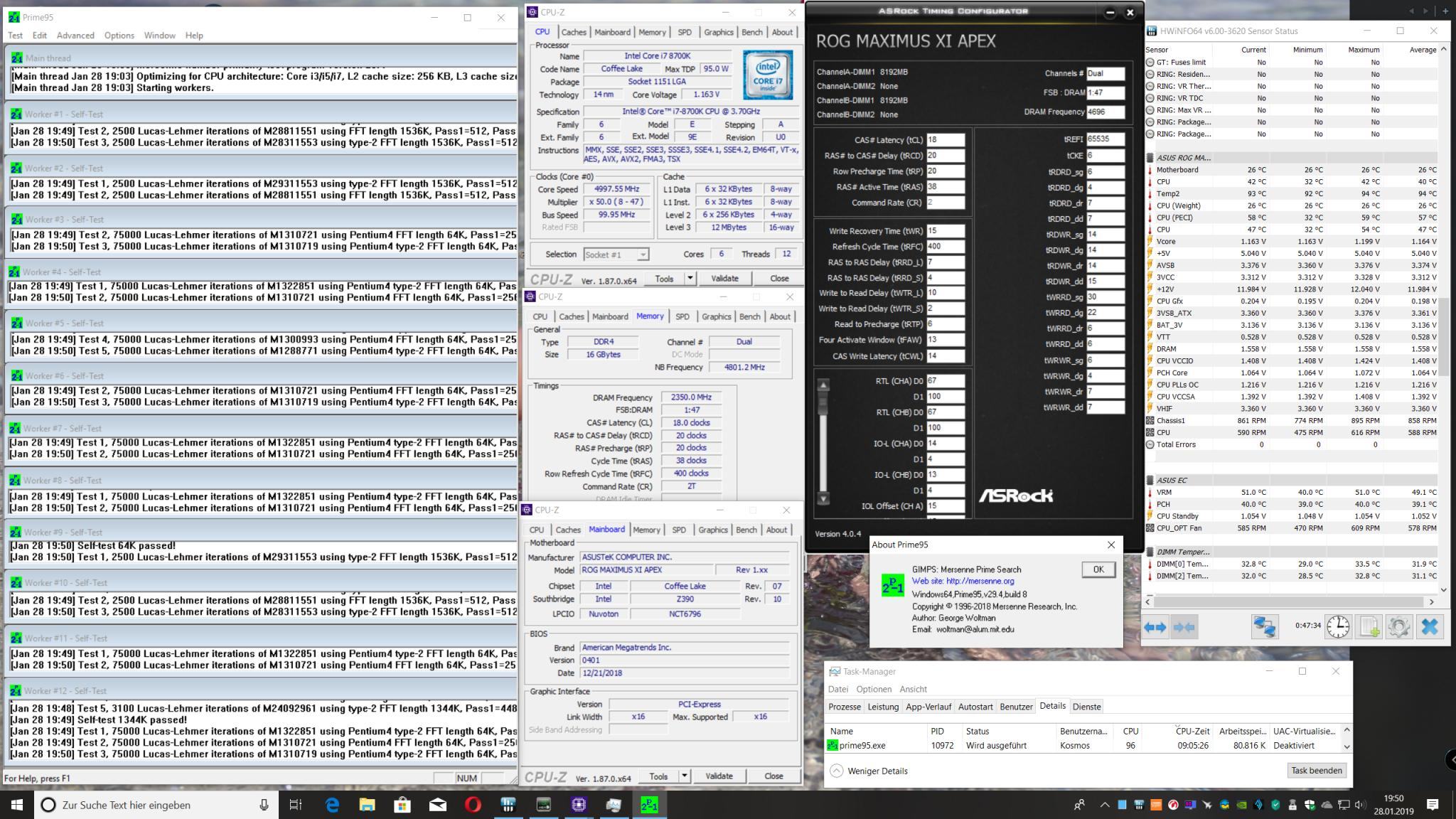This screenshot has width=1456, height=819.
Task: Switch to Prime95 taskbar icon
Action: pos(649,805)
